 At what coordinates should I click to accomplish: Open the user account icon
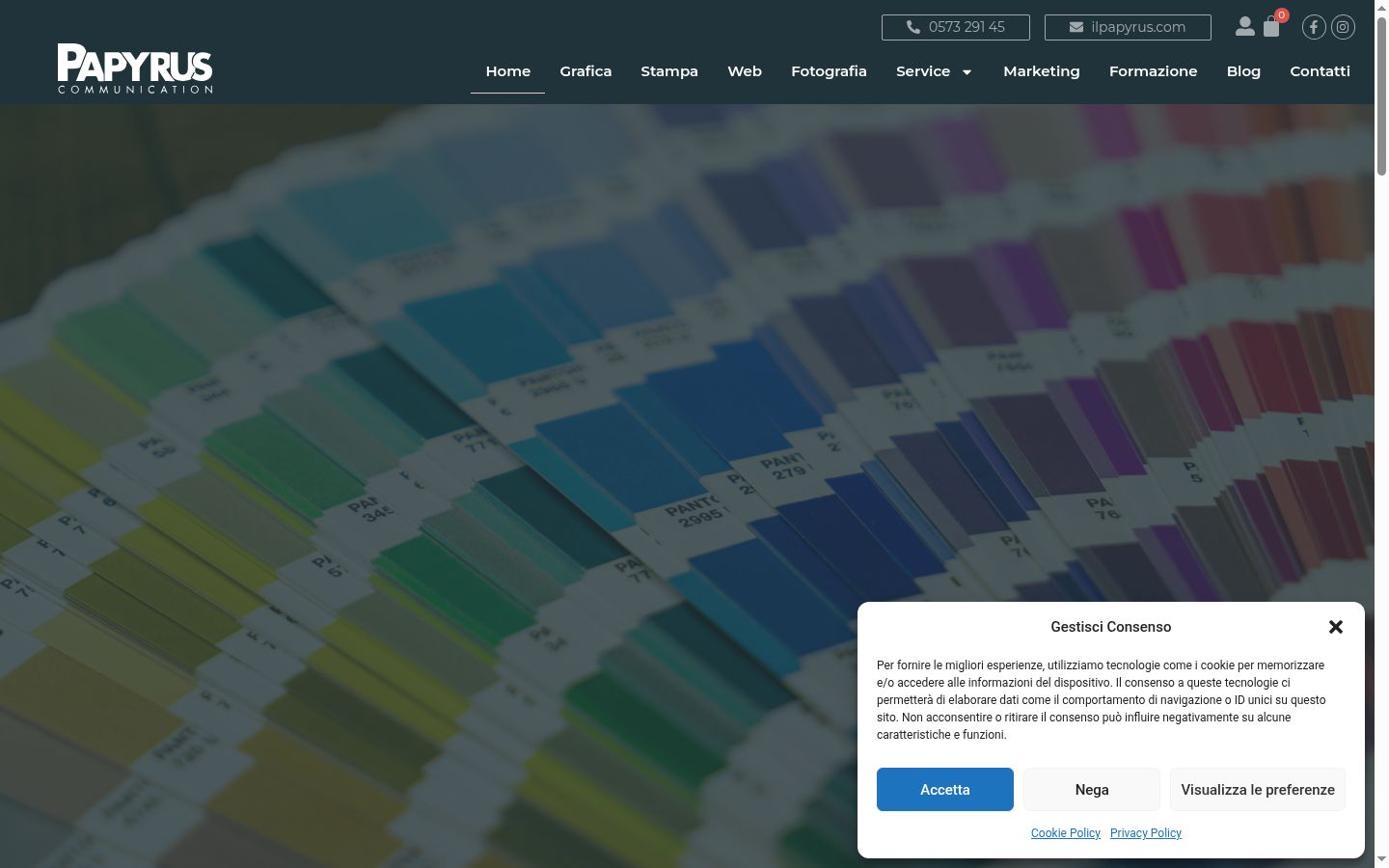pos(1245,27)
